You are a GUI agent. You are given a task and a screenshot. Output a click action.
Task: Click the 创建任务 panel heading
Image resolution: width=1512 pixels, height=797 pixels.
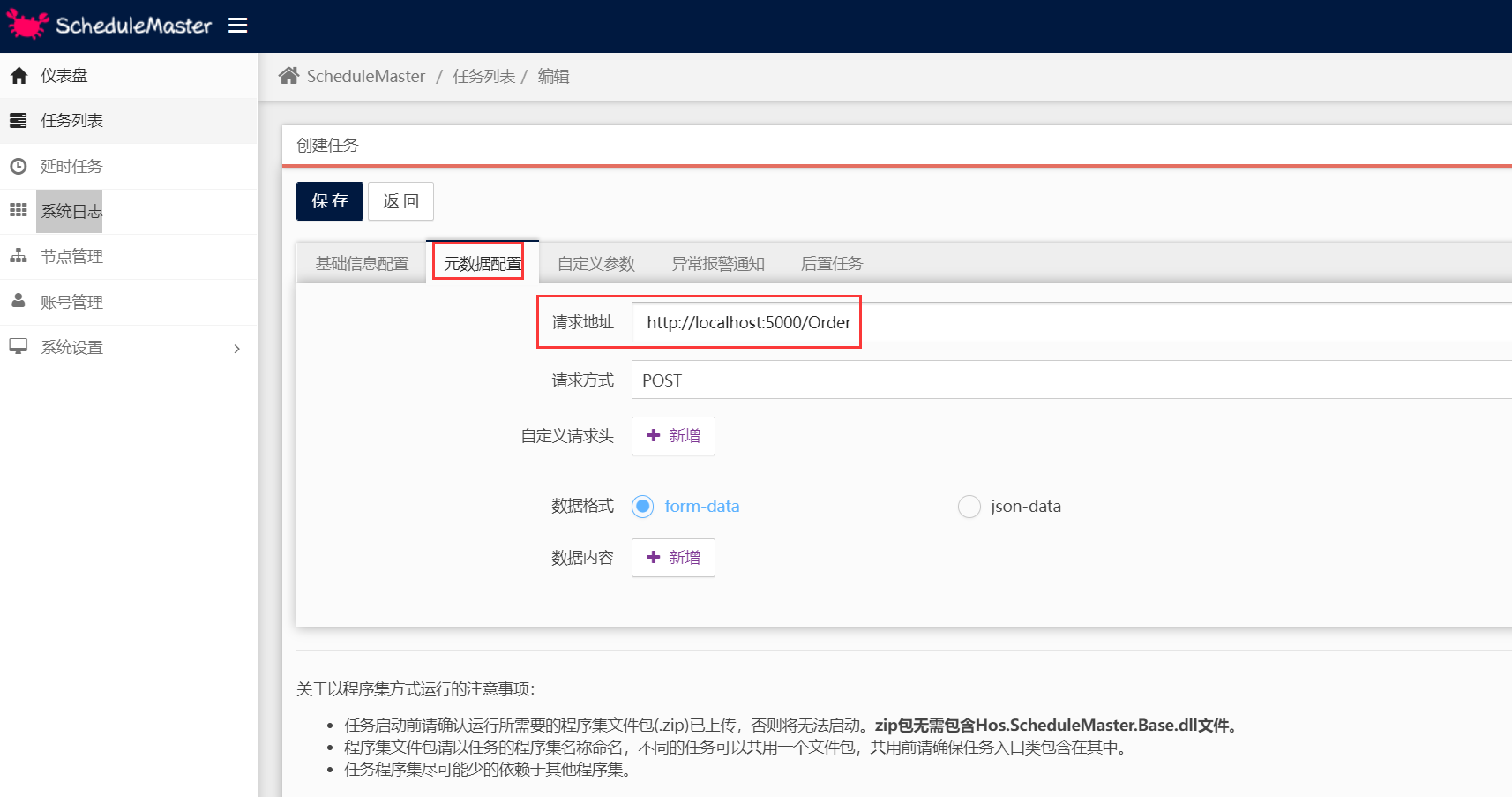(x=327, y=145)
